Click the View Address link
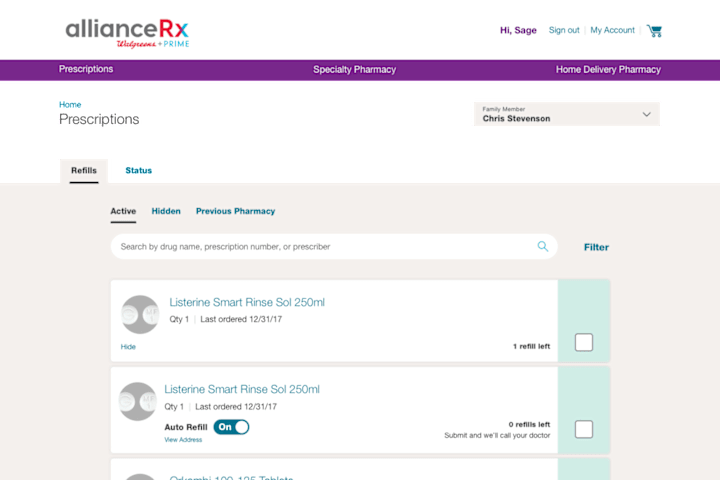The image size is (720, 480). (183, 440)
